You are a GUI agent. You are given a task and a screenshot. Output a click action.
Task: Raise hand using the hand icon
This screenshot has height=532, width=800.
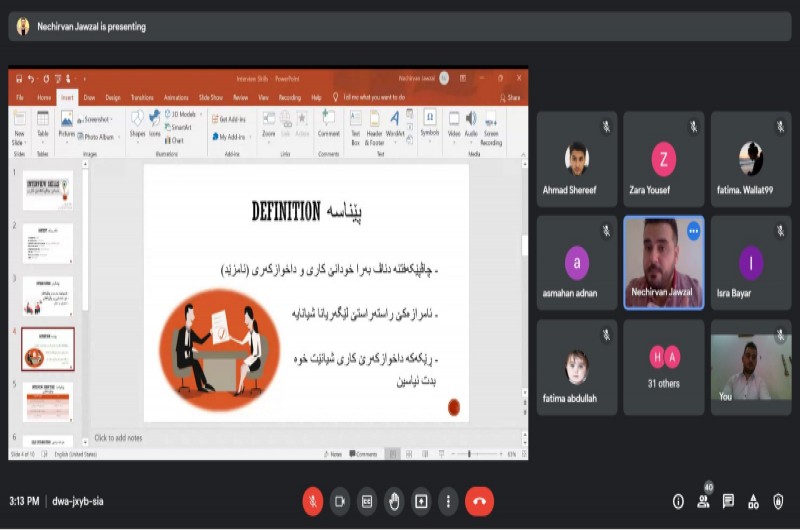(394, 501)
